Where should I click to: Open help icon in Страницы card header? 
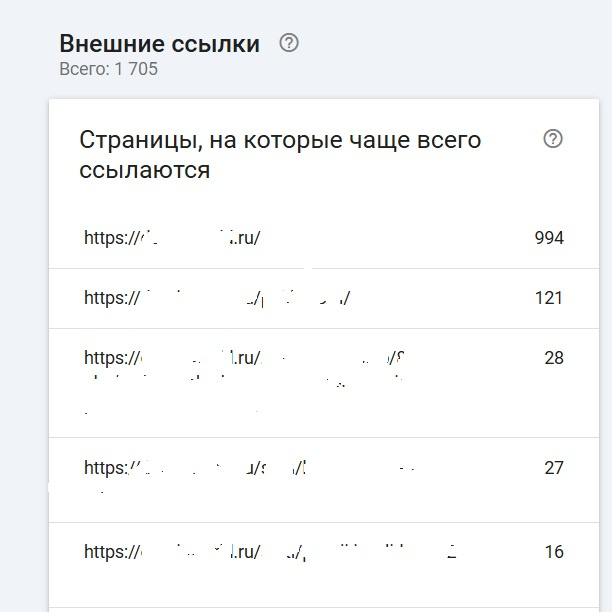tap(553, 139)
